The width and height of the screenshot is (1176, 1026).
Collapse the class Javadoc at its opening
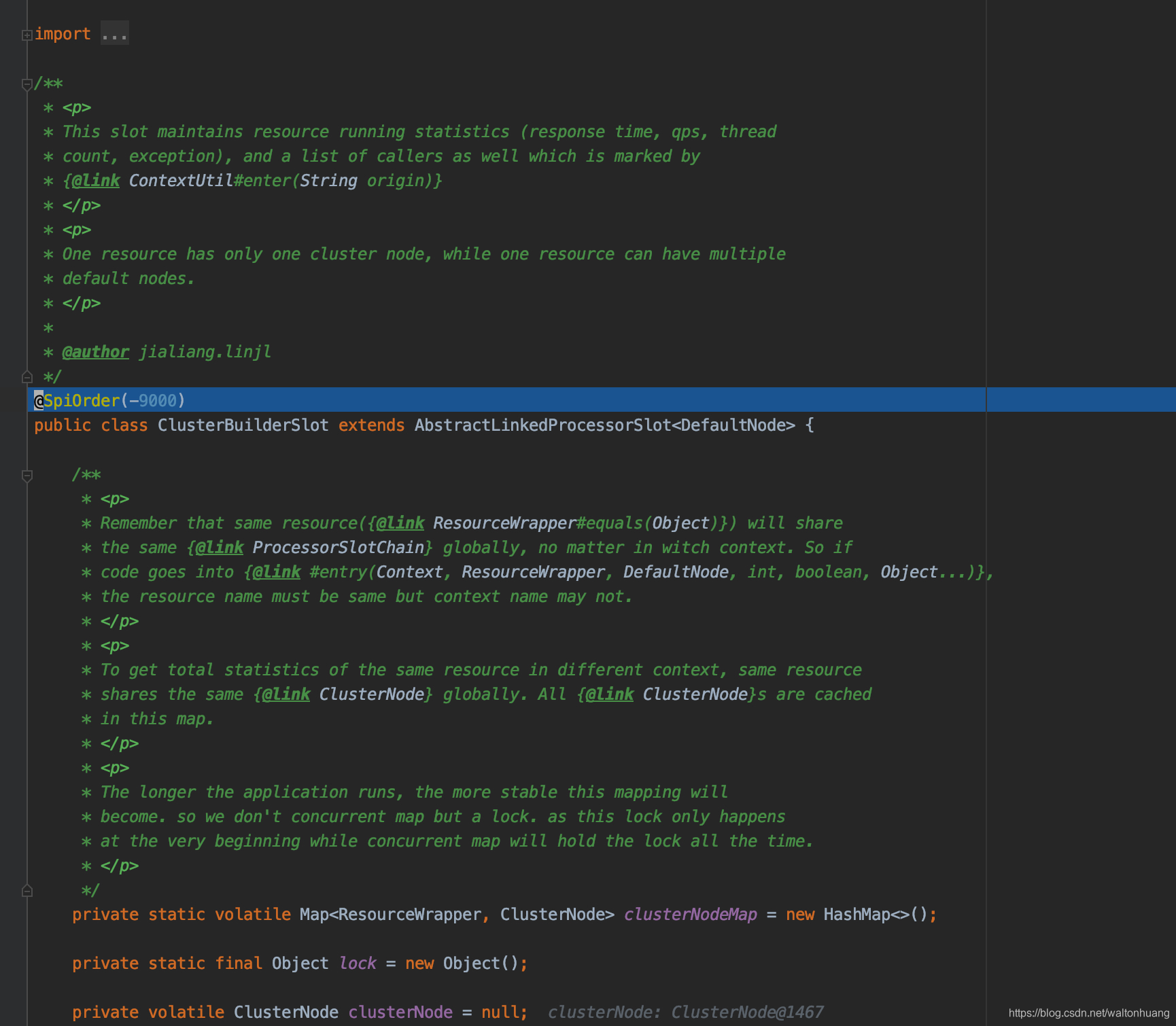pyautogui.click(x=27, y=84)
